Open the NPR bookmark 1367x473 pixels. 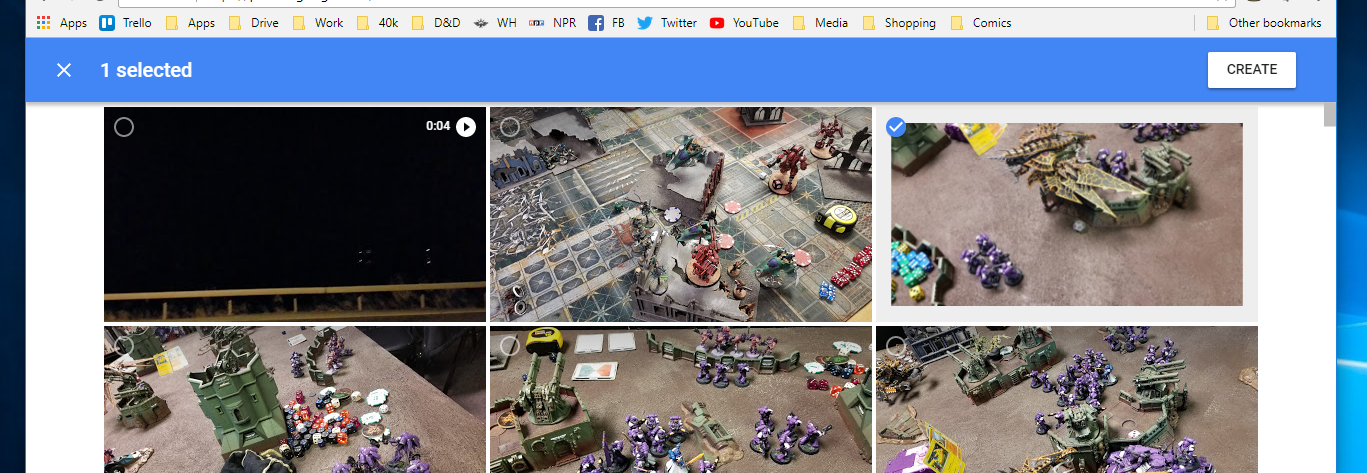pyautogui.click(x=553, y=23)
